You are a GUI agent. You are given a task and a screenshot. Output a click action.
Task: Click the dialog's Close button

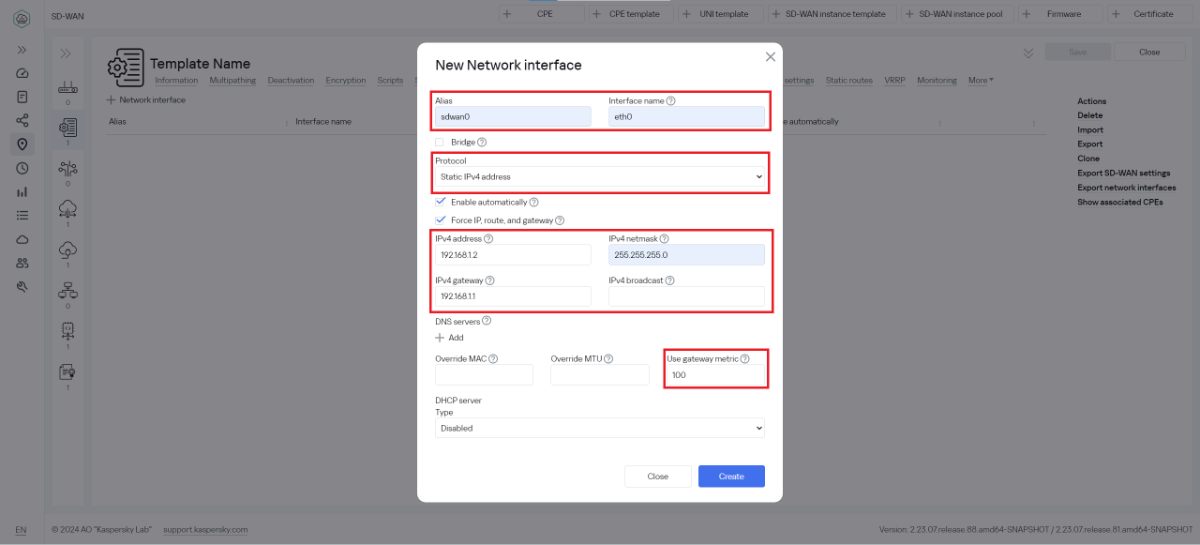coord(657,476)
